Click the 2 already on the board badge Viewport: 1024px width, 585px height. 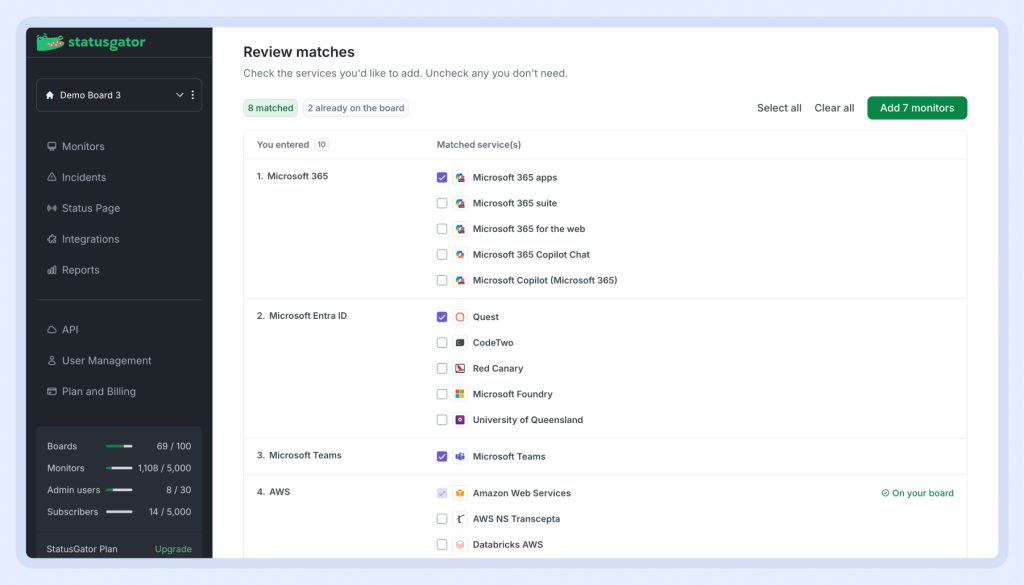[x=356, y=108]
